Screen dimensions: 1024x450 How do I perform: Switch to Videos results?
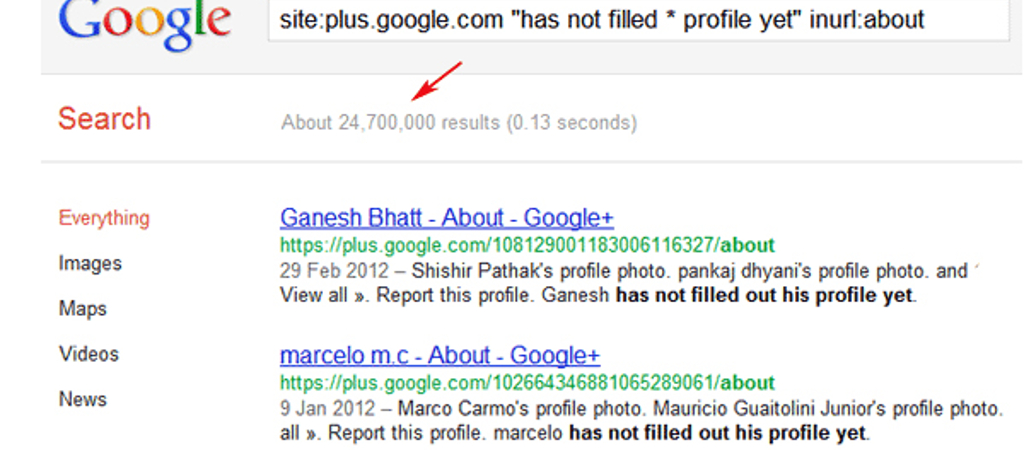89,354
